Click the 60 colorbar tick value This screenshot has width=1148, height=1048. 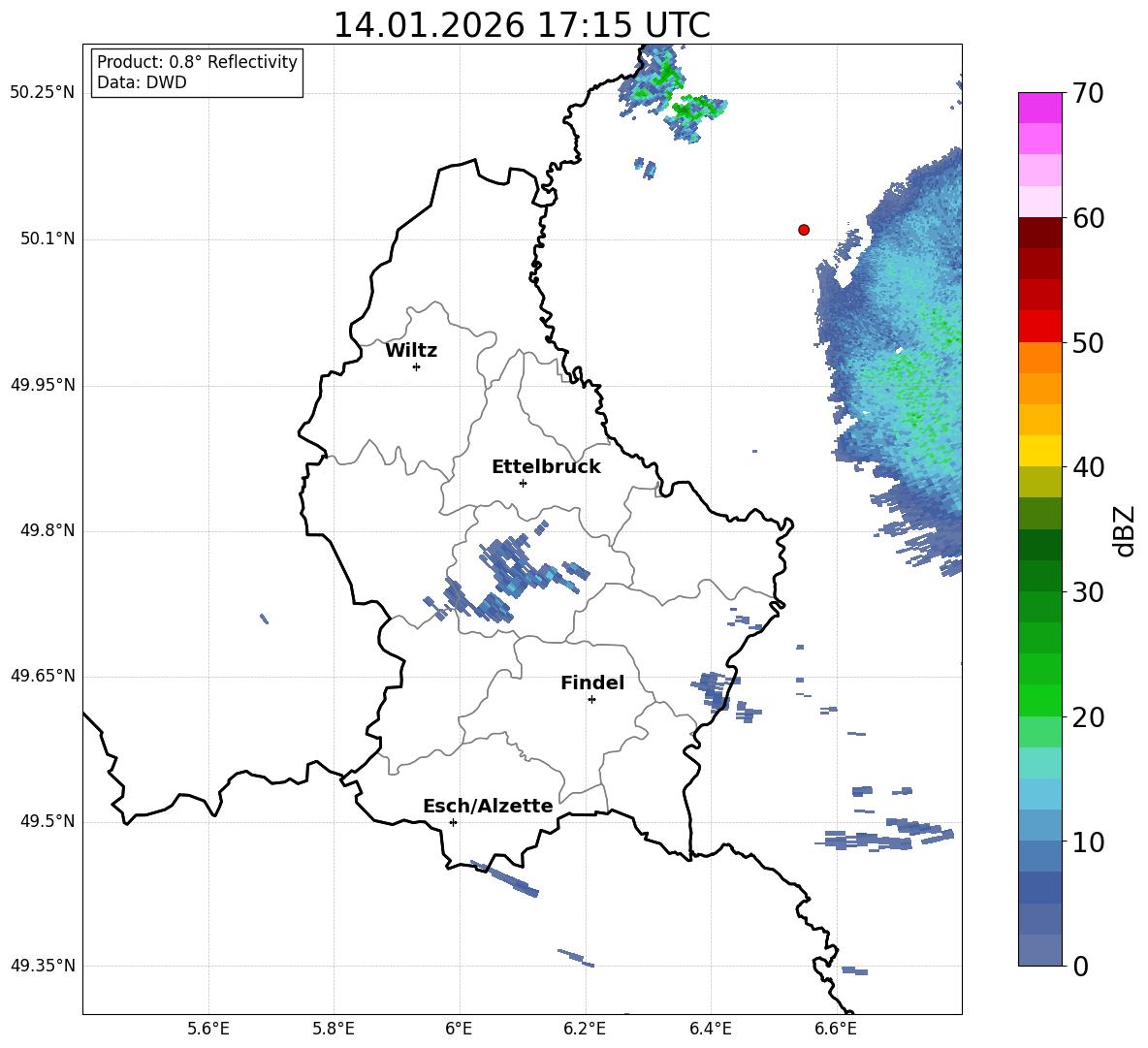pyautogui.click(x=1088, y=218)
